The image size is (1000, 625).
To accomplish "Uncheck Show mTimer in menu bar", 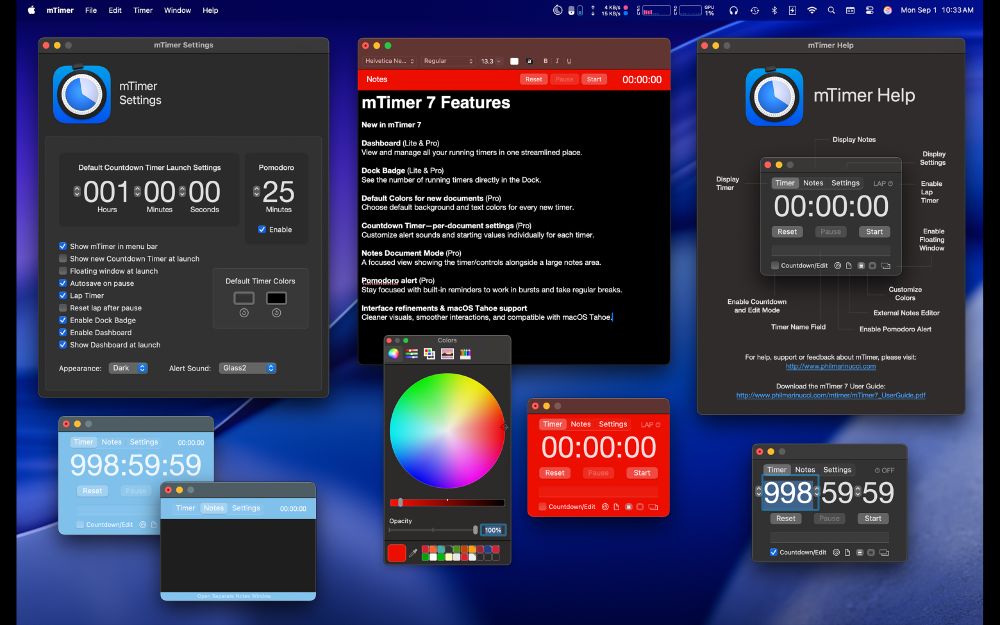I will (62, 246).
